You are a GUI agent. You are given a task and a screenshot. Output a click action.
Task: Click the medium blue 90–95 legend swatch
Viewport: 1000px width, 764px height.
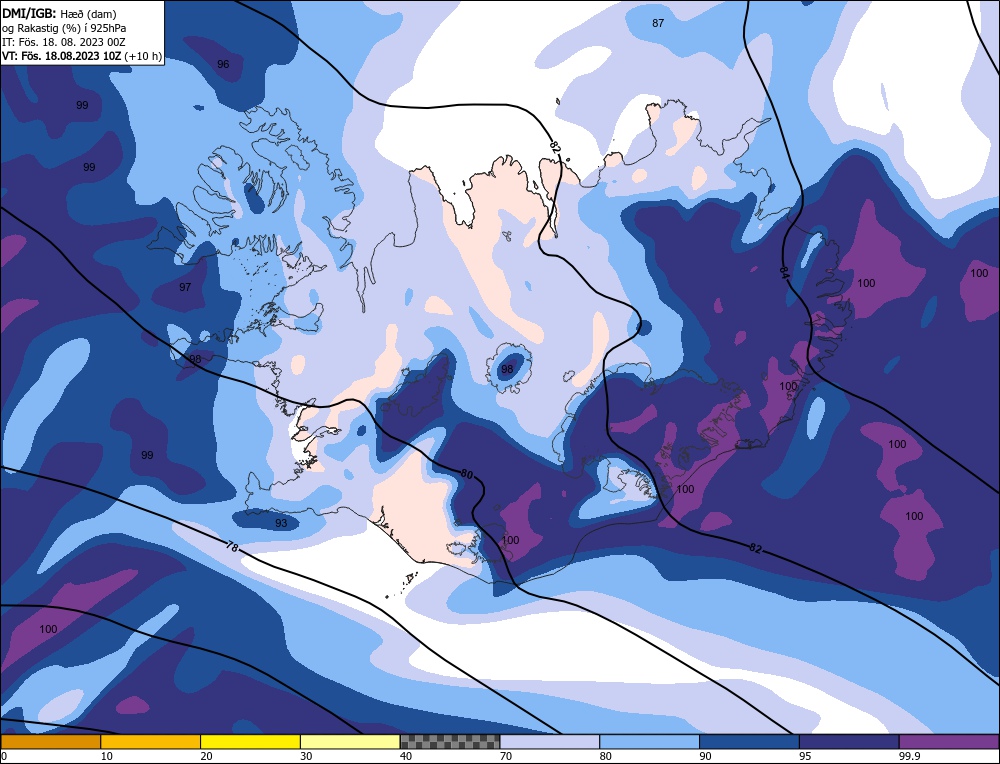click(x=749, y=742)
